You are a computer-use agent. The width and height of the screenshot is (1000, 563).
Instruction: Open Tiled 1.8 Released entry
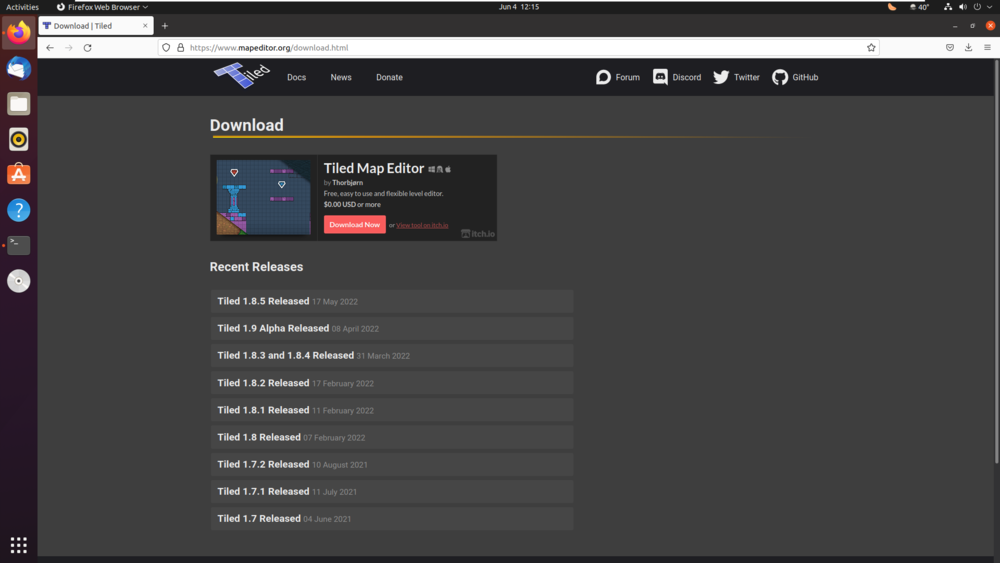392,437
